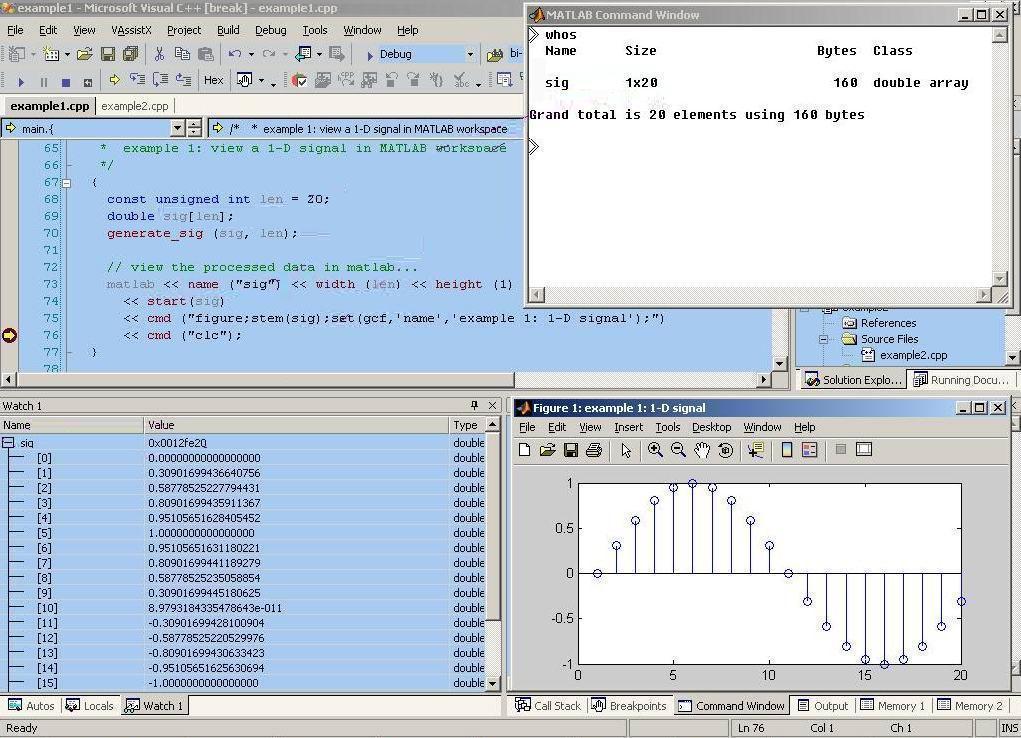
Task: Activate Rotate 3D in the figure toolbar
Action: point(726,449)
